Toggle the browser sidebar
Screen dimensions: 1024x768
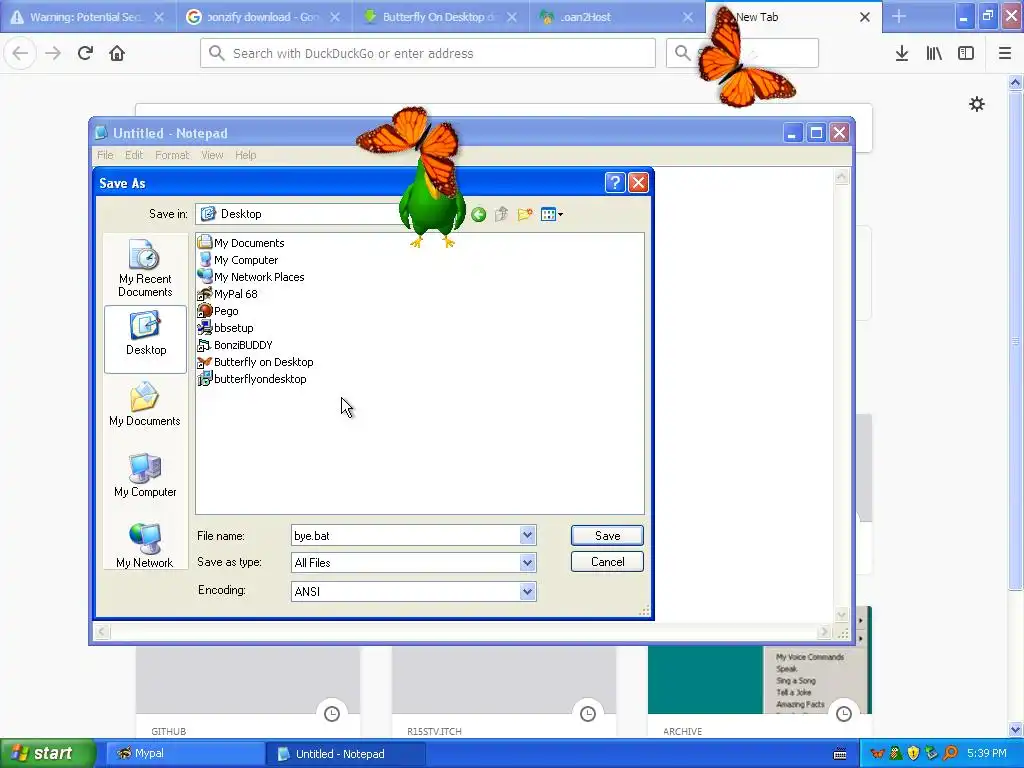(966, 53)
